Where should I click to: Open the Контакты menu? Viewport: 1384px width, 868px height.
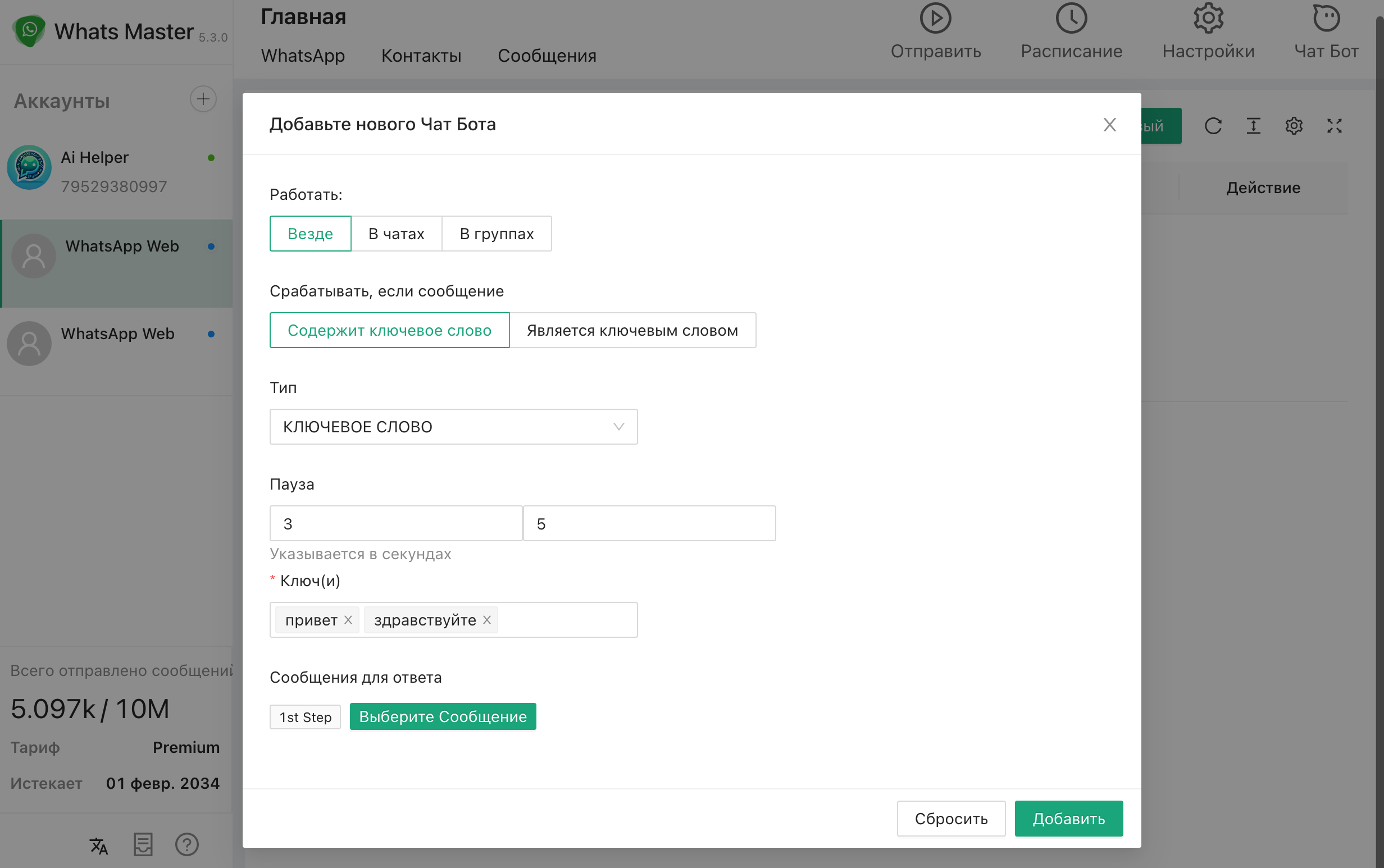(421, 56)
